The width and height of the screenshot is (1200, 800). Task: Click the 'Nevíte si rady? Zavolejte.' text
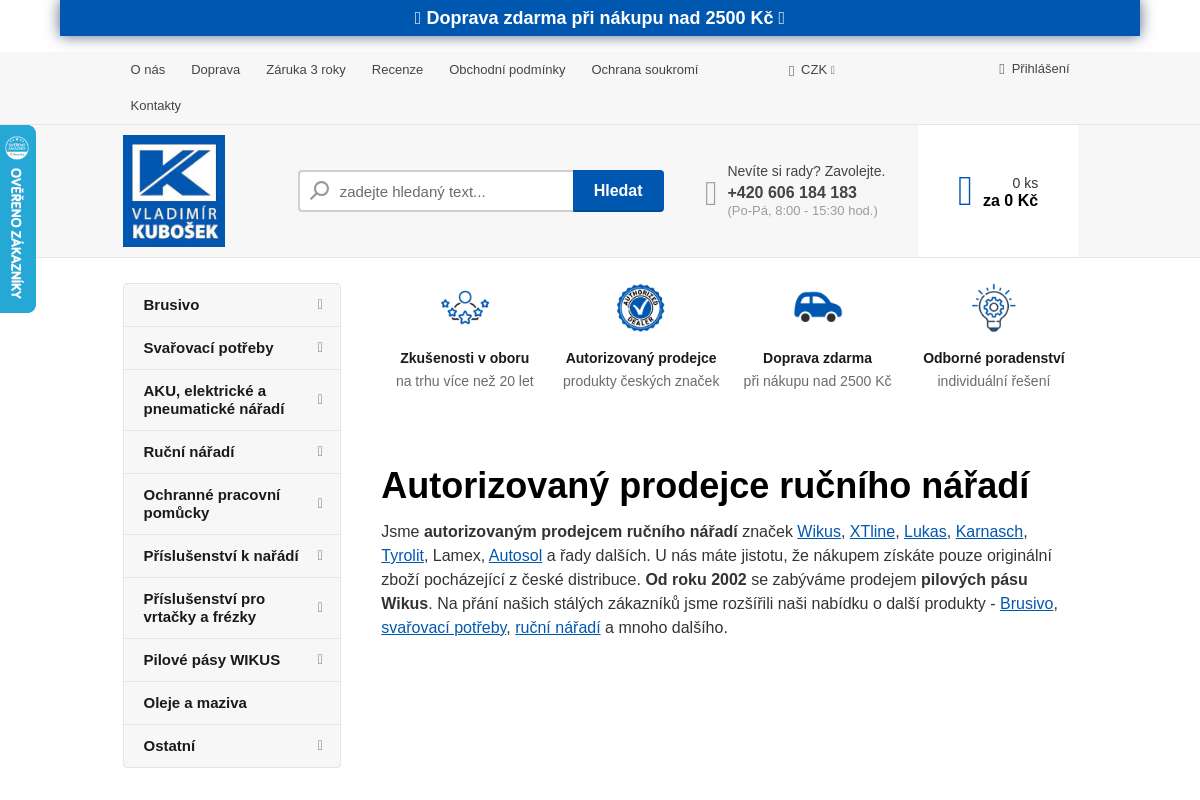(x=806, y=171)
